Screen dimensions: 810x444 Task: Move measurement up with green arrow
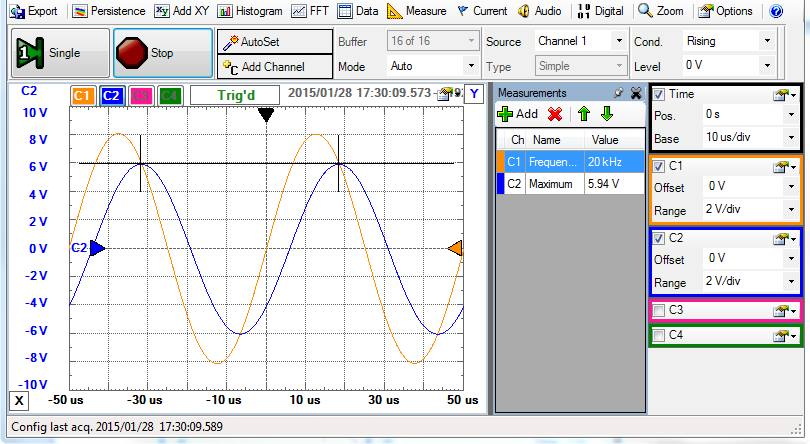(584, 114)
